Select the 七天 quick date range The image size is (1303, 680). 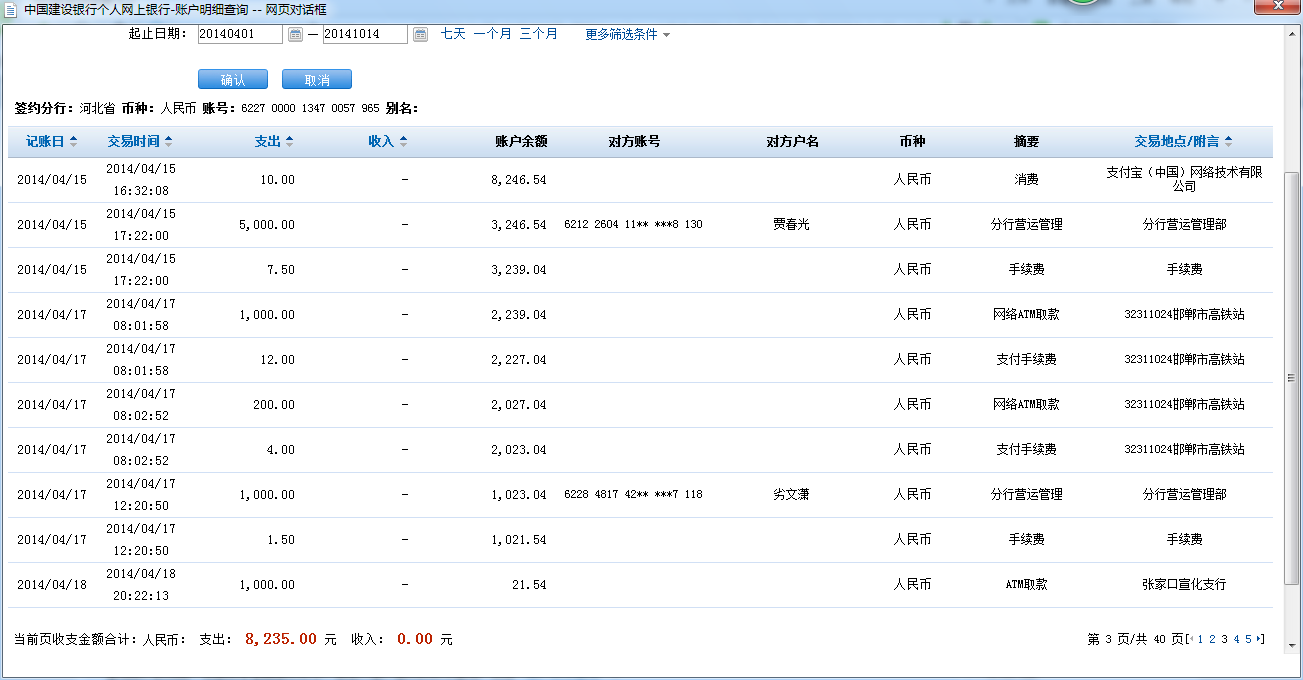pos(453,34)
